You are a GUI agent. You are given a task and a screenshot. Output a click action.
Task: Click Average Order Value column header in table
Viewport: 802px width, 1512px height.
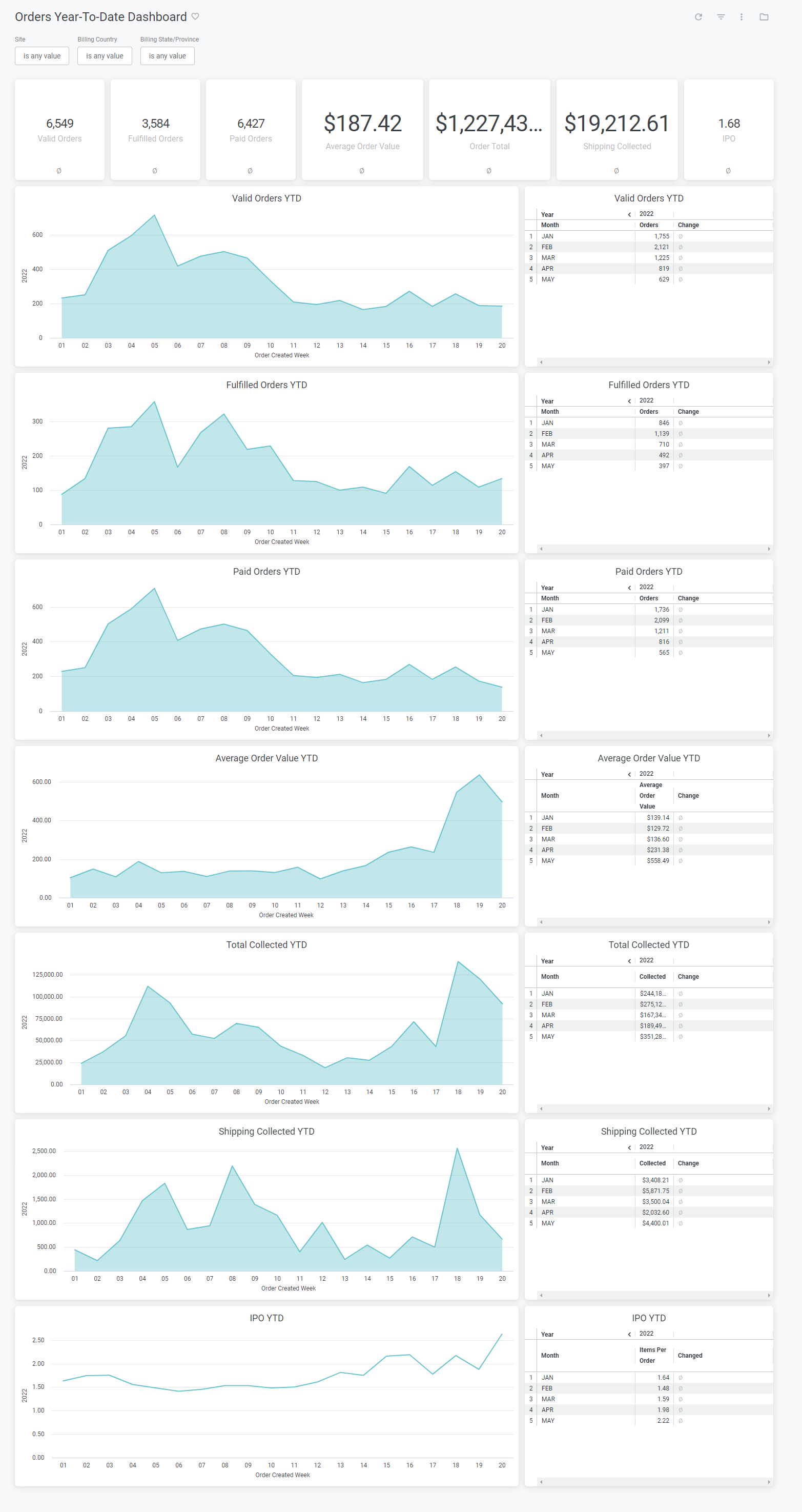[653, 795]
